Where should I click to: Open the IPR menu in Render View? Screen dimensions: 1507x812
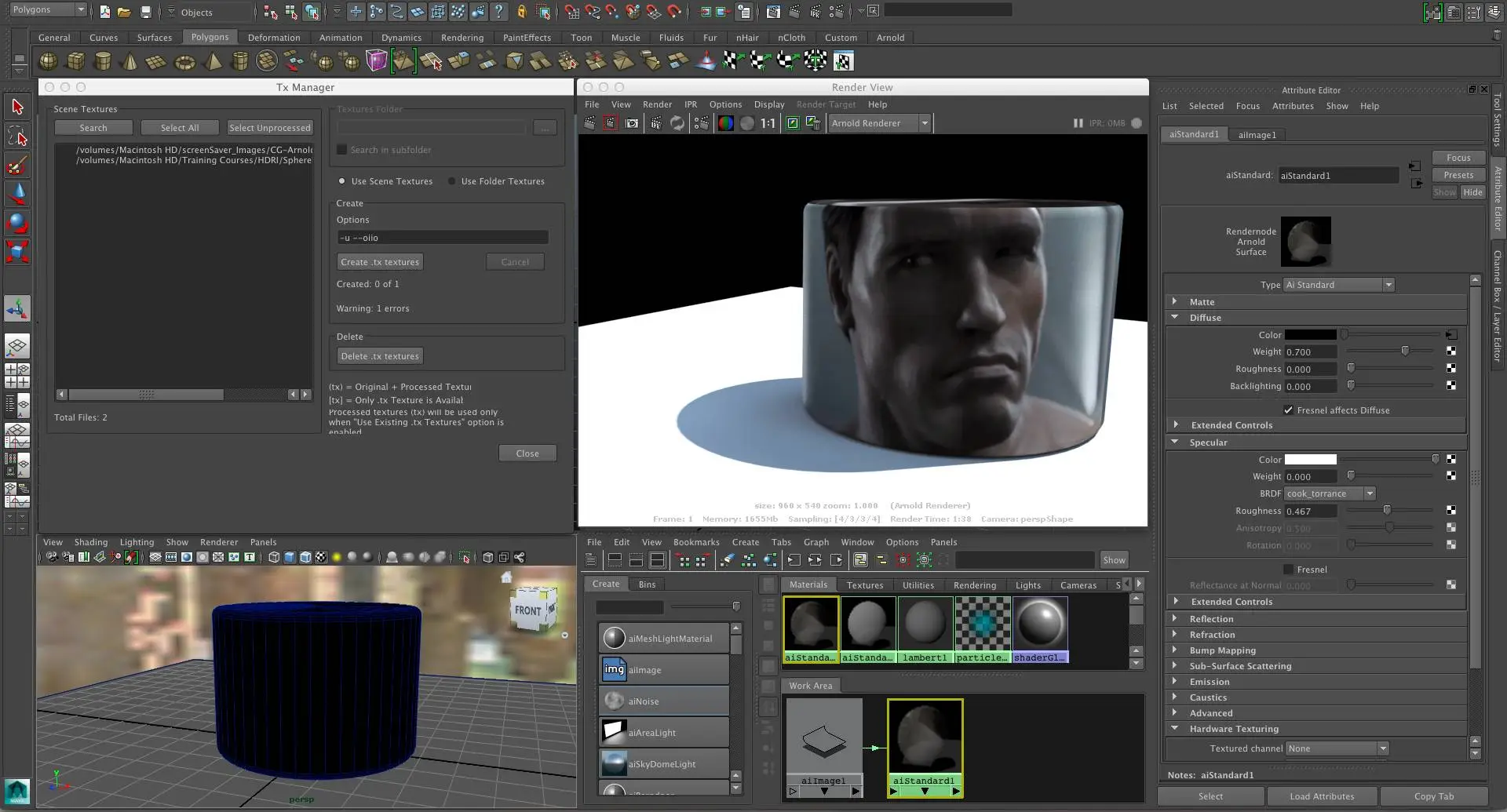[690, 104]
